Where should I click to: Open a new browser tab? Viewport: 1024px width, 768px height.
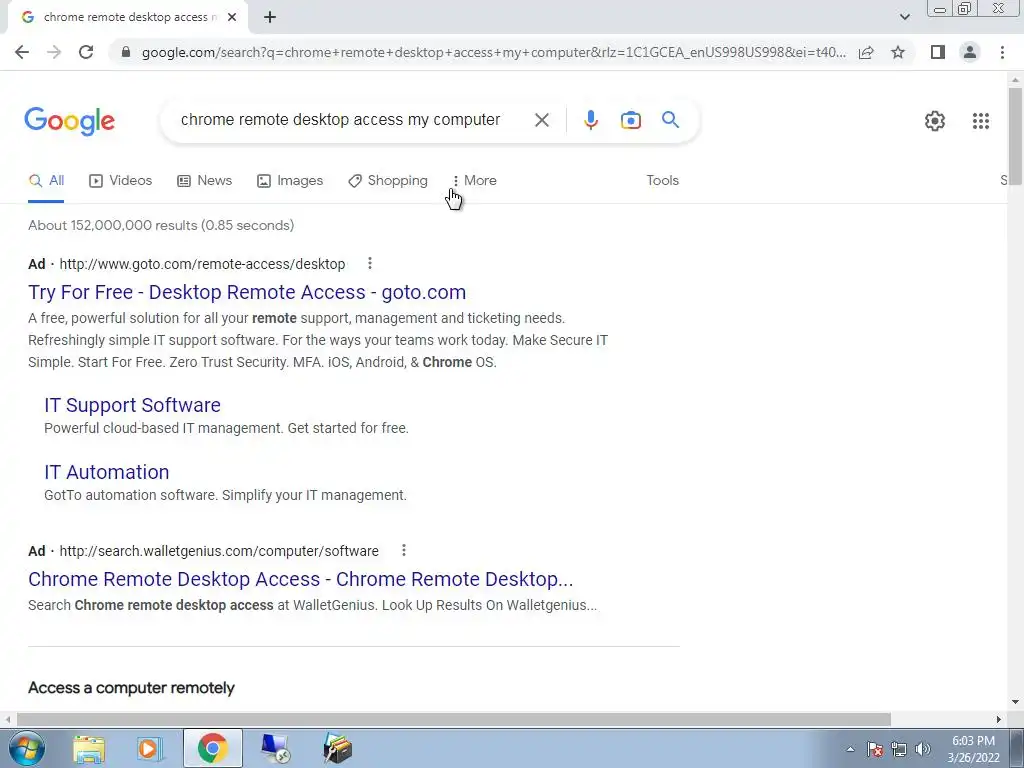pyautogui.click(x=270, y=18)
